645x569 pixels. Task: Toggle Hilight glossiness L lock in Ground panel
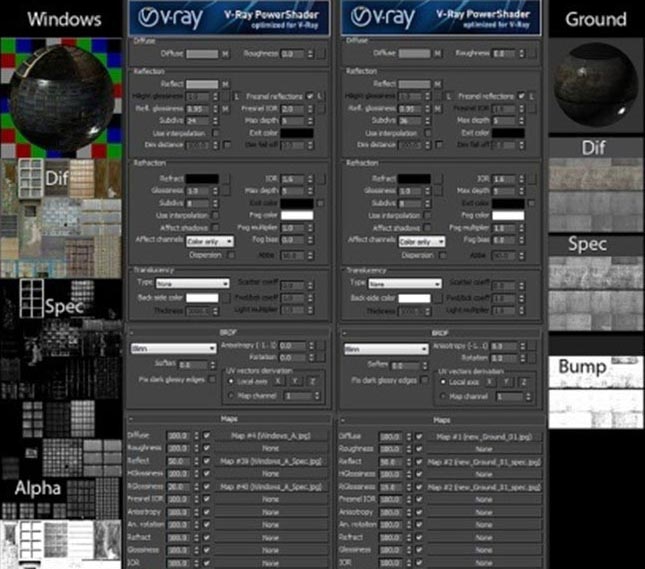448,96
